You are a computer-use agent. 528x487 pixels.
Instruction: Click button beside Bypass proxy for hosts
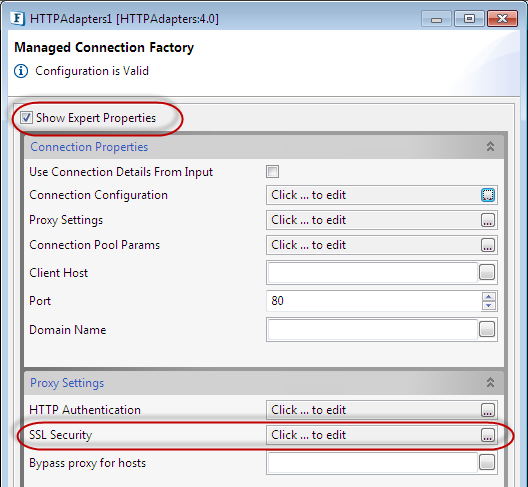click(487, 462)
